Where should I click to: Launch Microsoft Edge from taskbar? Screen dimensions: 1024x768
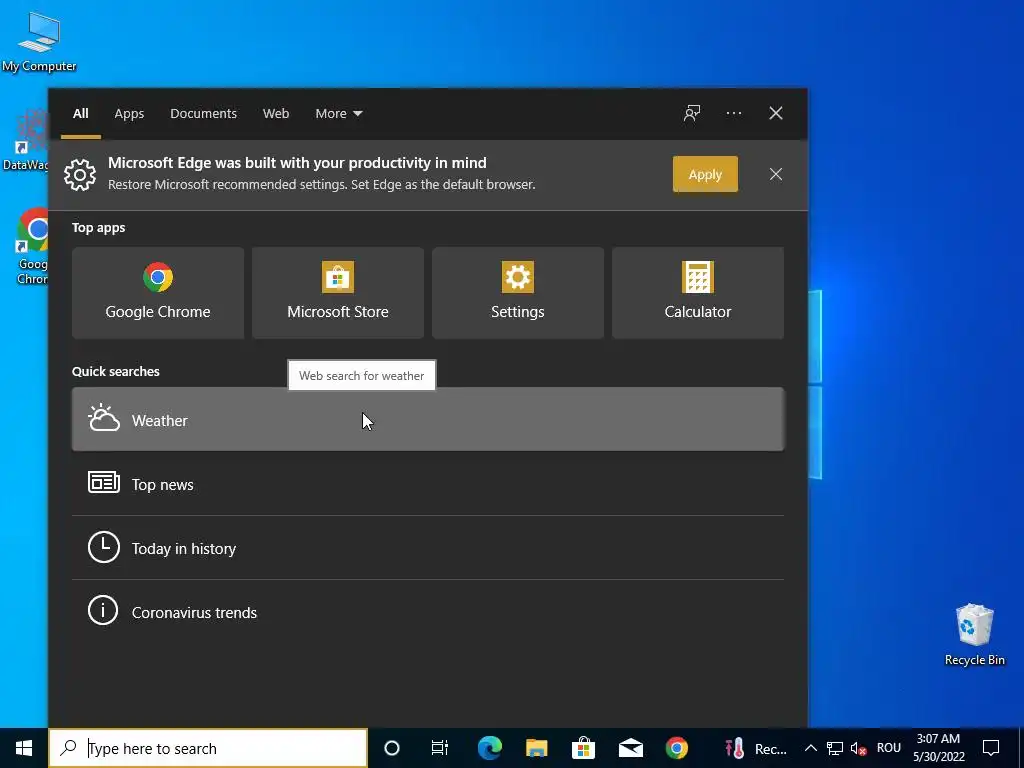tap(490, 748)
